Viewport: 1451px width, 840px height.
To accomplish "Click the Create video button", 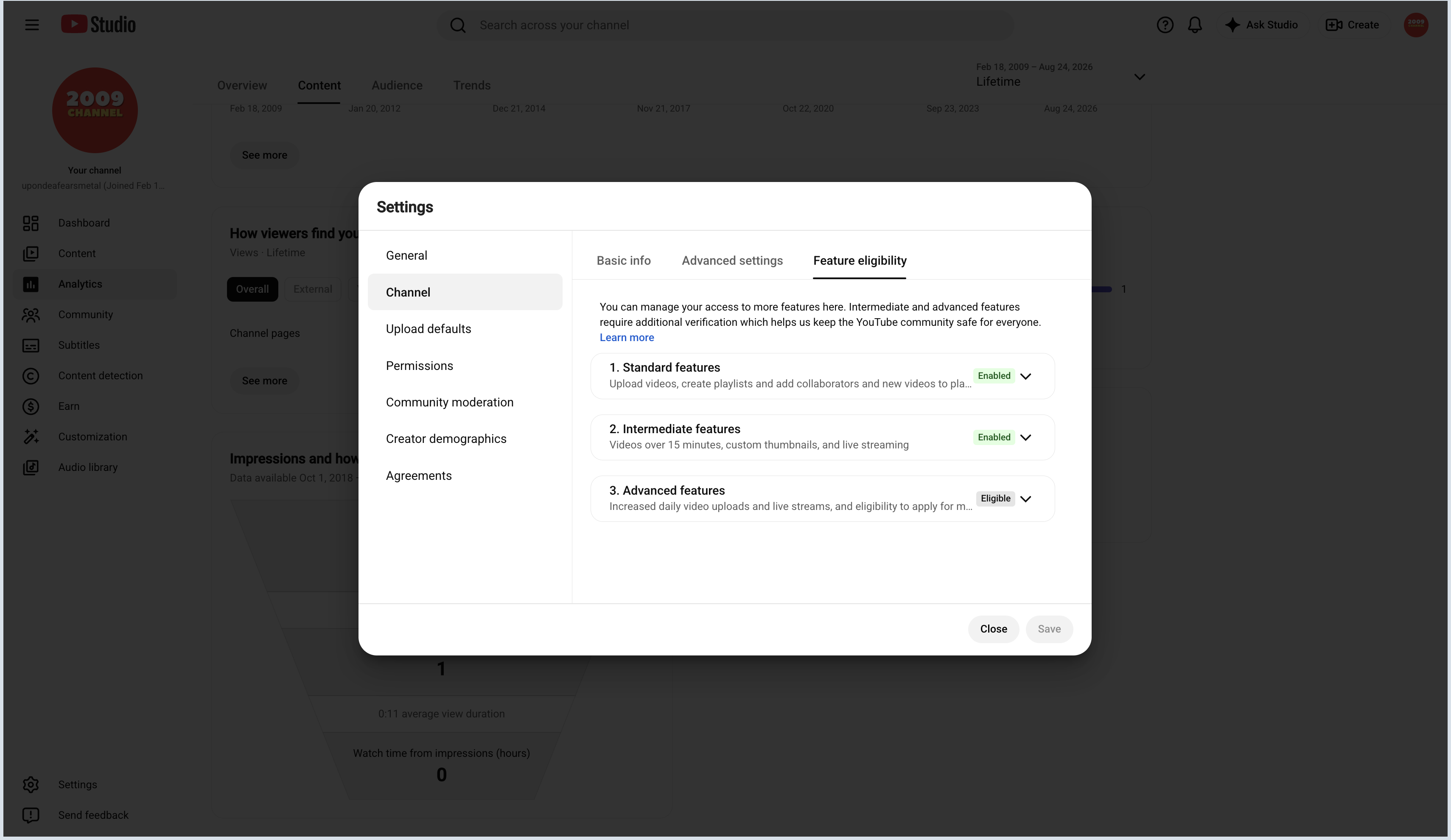I will point(1352,25).
